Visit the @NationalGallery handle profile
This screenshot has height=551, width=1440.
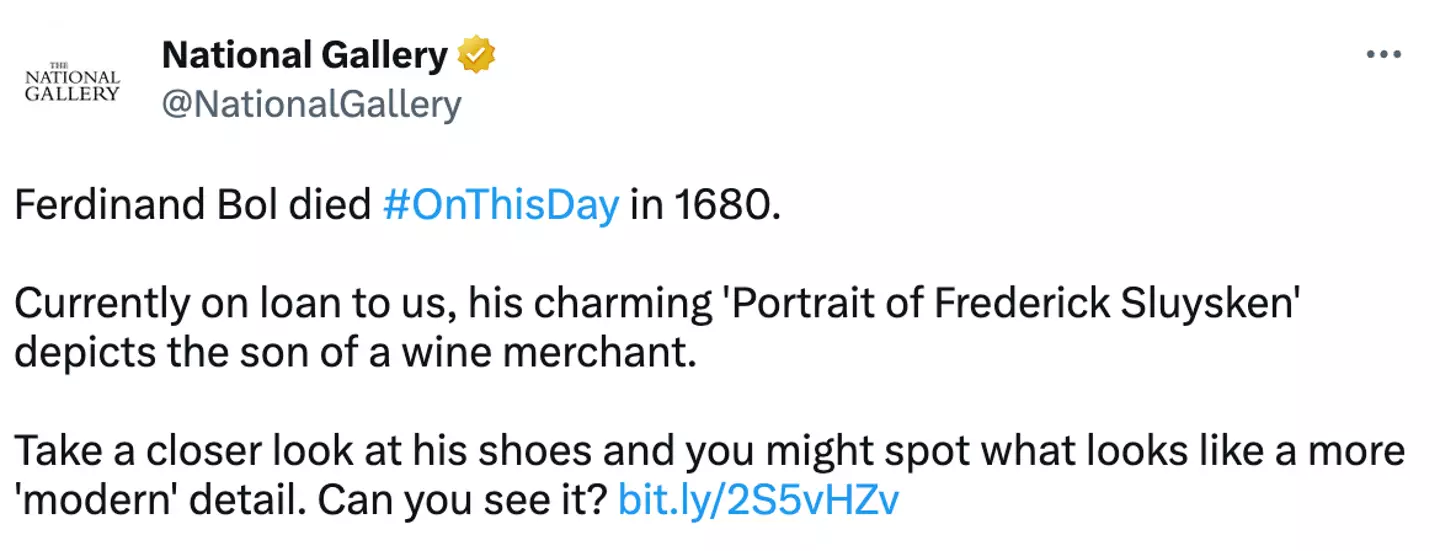[311, 104]
